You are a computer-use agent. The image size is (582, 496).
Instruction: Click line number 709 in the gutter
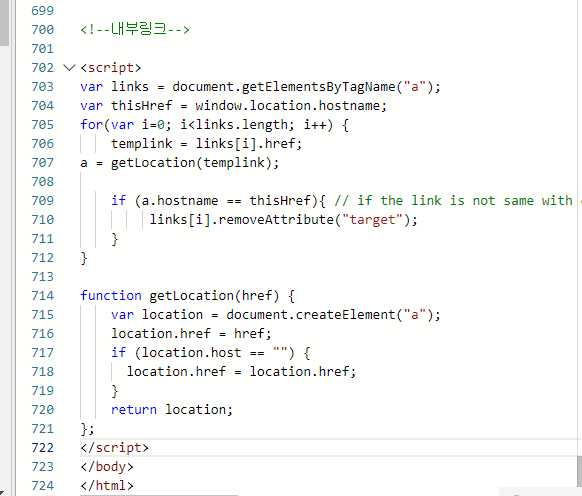(x=43, y=201)
